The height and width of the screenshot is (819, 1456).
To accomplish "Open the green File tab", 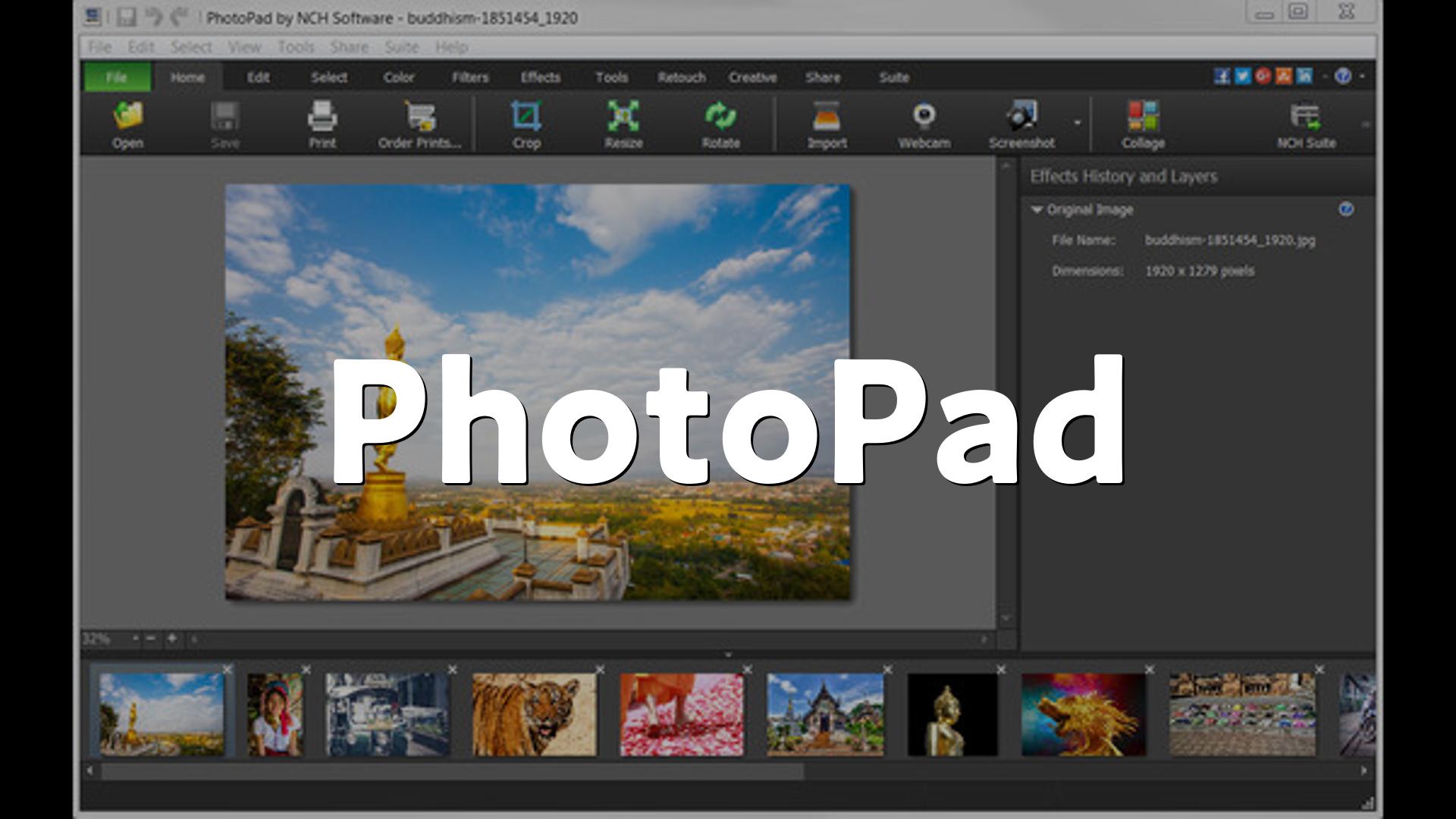I will click(x=116, y=77).
